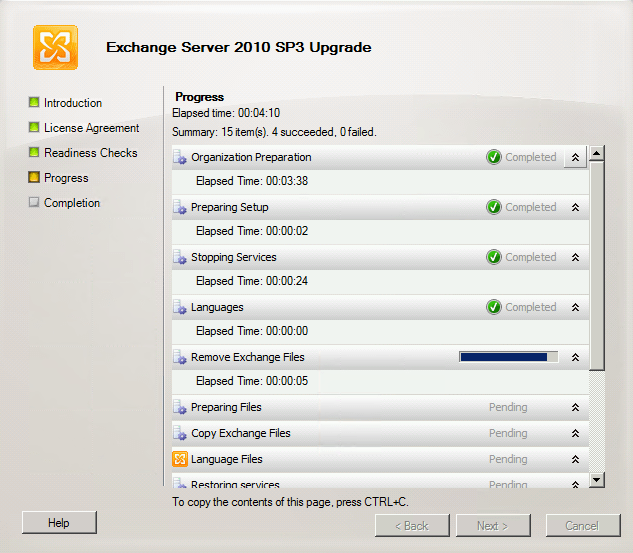Select the Completion wizard step
The height and width of the screenshot is (553, 633).
72,203
